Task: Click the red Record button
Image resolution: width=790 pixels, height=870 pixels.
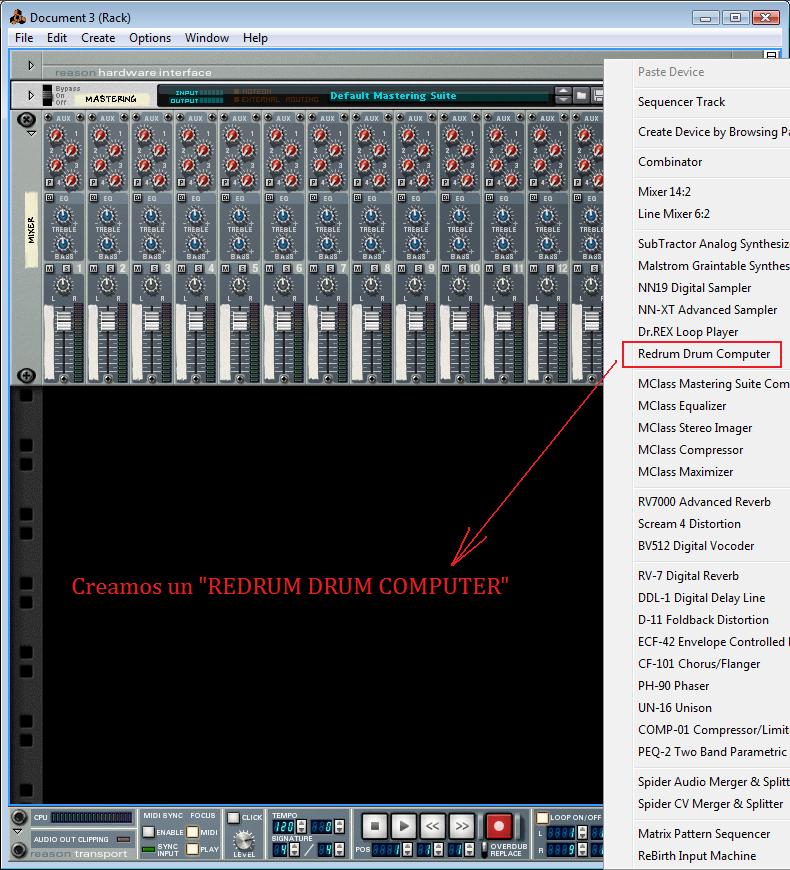Action: tap(498, 827)
